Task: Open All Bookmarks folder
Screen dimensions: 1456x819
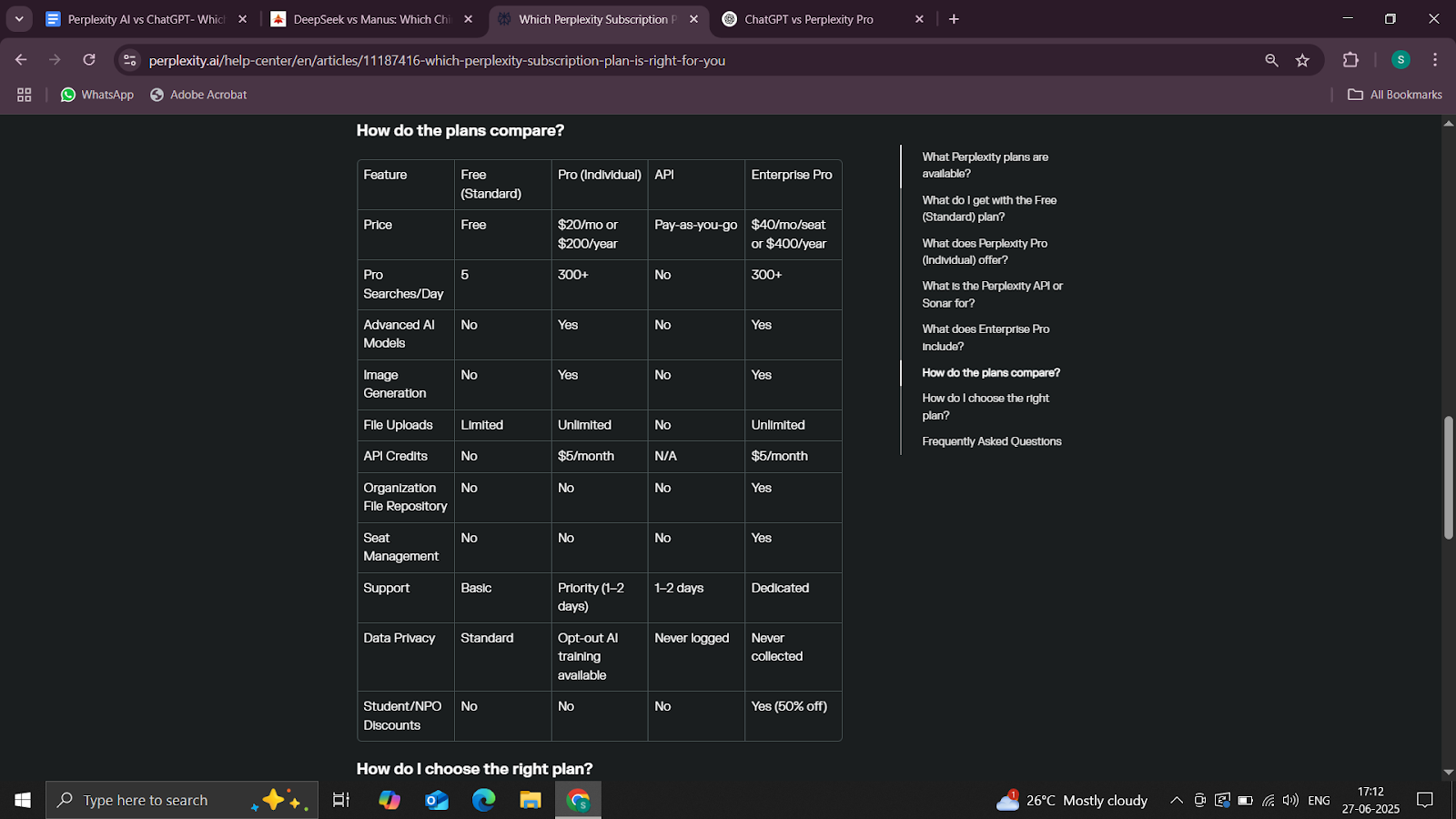Action: [x=1395, y=95]
